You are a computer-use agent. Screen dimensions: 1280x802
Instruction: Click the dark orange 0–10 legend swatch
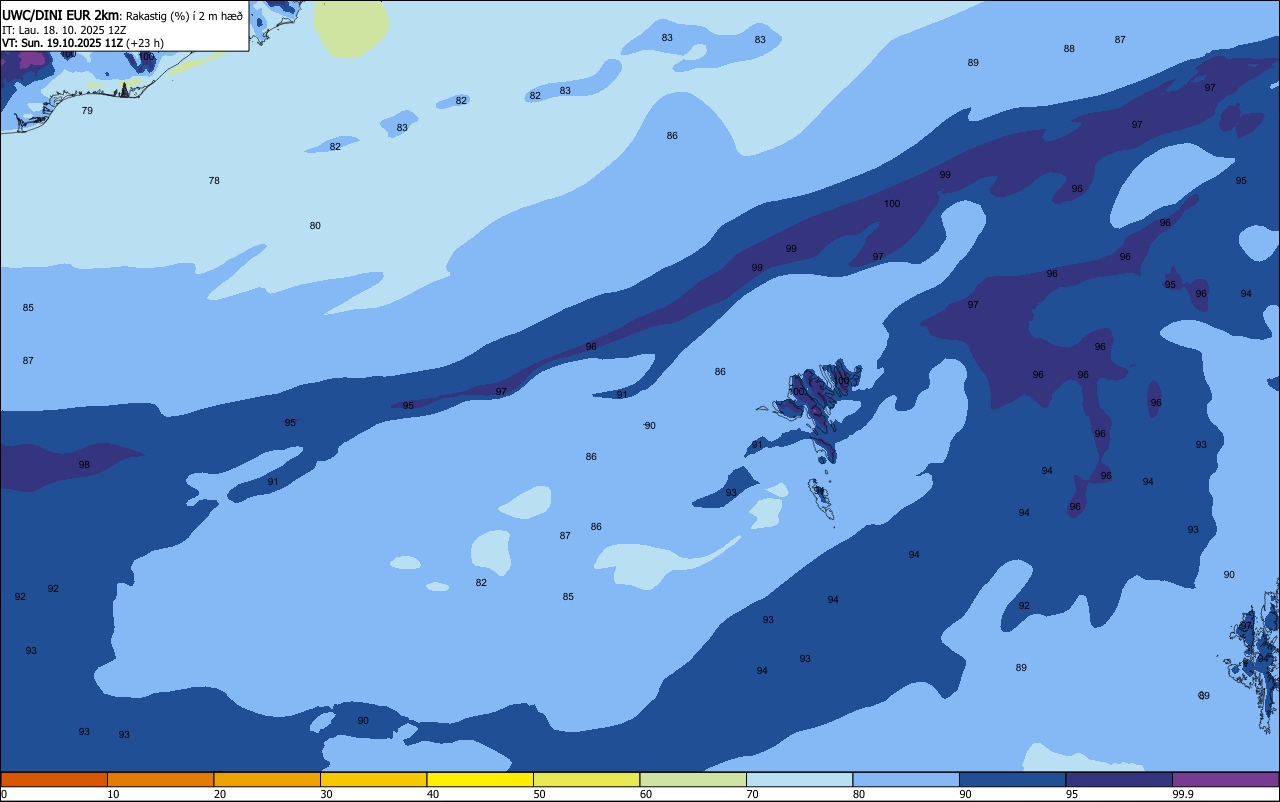coord(54,779)
